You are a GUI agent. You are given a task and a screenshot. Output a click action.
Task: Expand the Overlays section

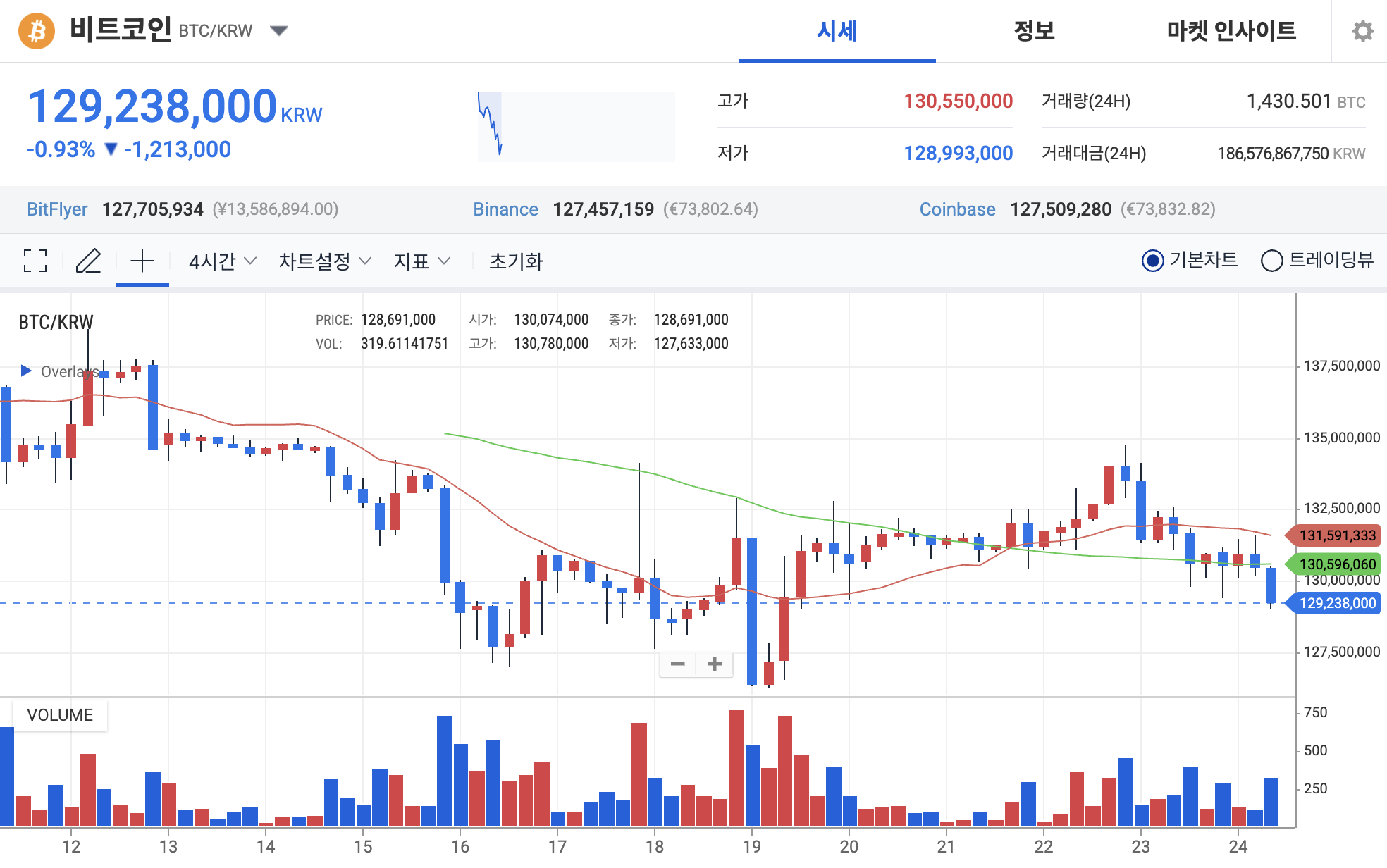[x=26, y=370]
